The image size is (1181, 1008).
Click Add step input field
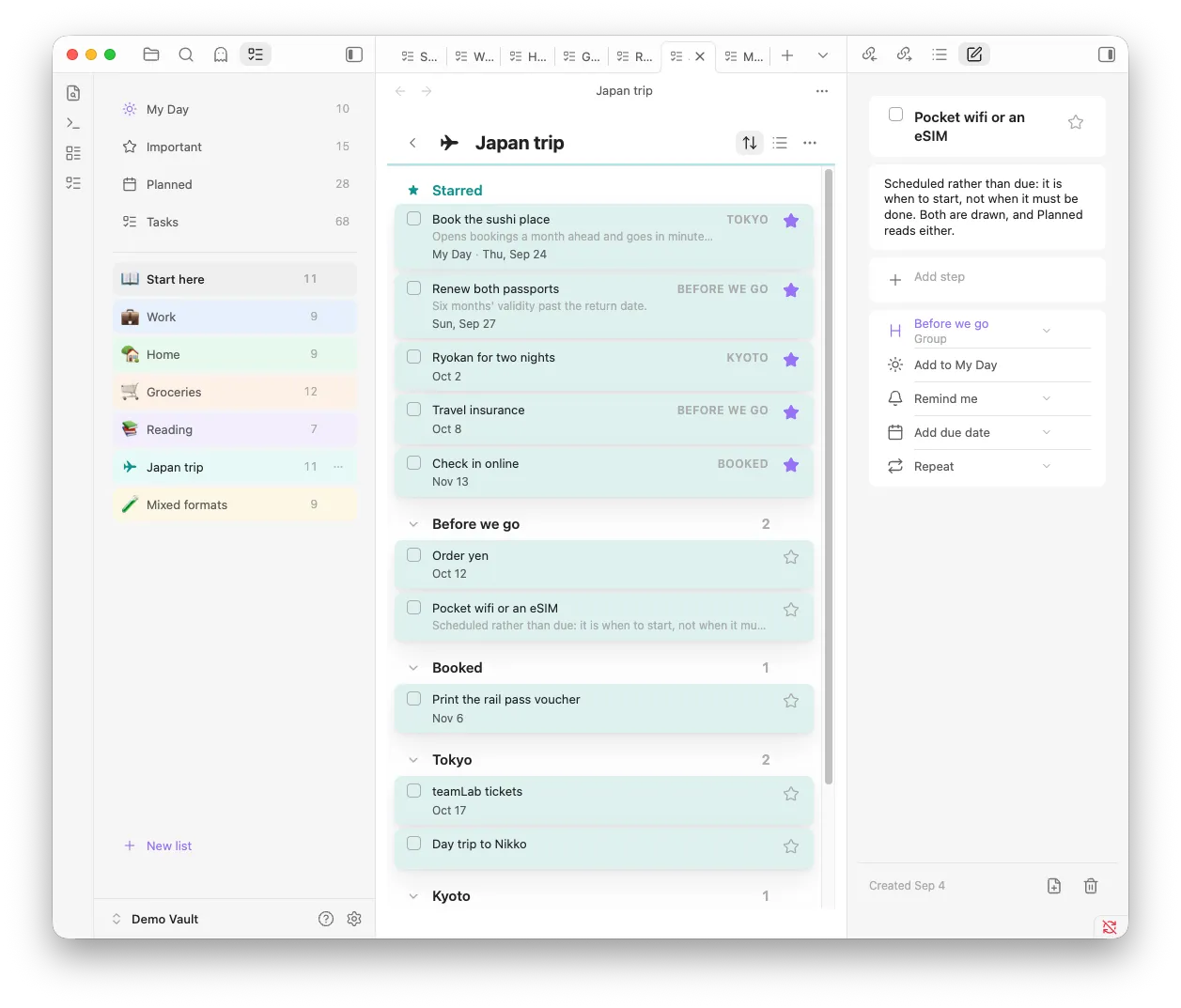pos(987,278)
